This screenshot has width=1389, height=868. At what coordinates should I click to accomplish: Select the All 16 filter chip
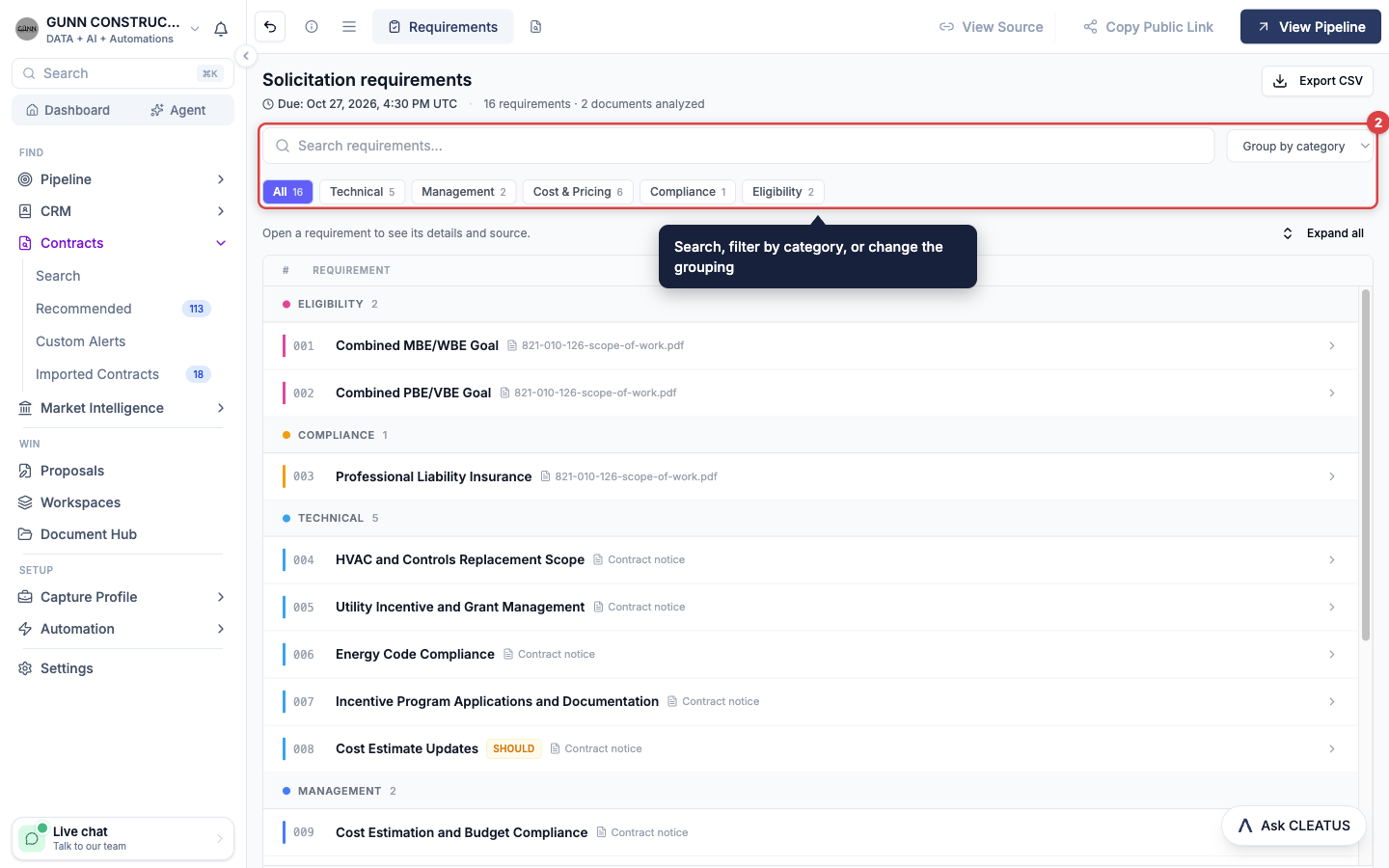click(287, 192)
